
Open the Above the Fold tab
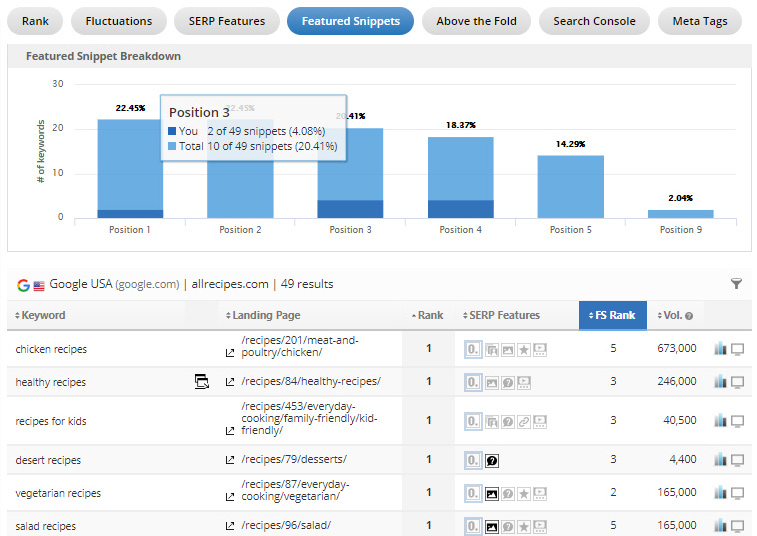(476, 21)
